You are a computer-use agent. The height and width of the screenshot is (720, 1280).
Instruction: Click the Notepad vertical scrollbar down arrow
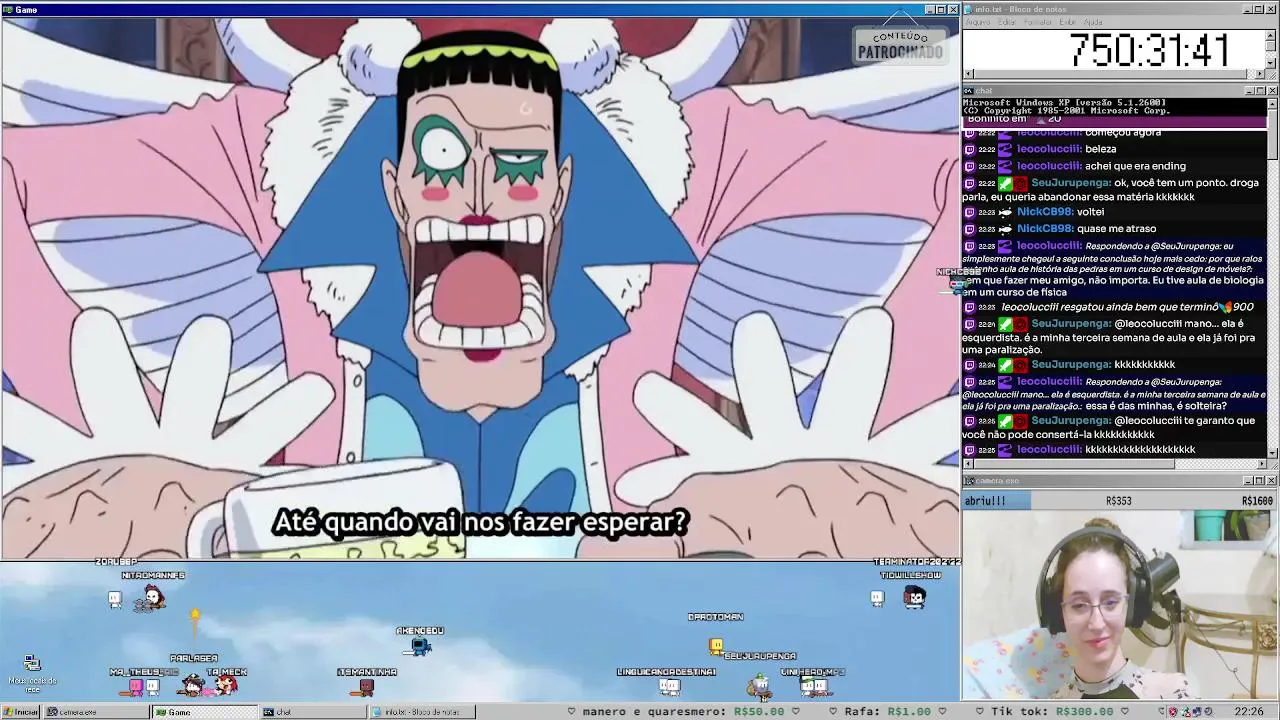tap(1272, 64)
